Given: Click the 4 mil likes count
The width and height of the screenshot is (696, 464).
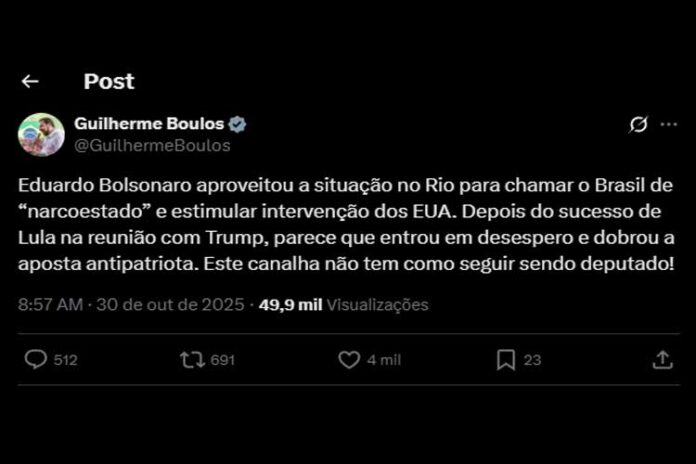Looking at the screenshot, I should click(x=382, y=360).
